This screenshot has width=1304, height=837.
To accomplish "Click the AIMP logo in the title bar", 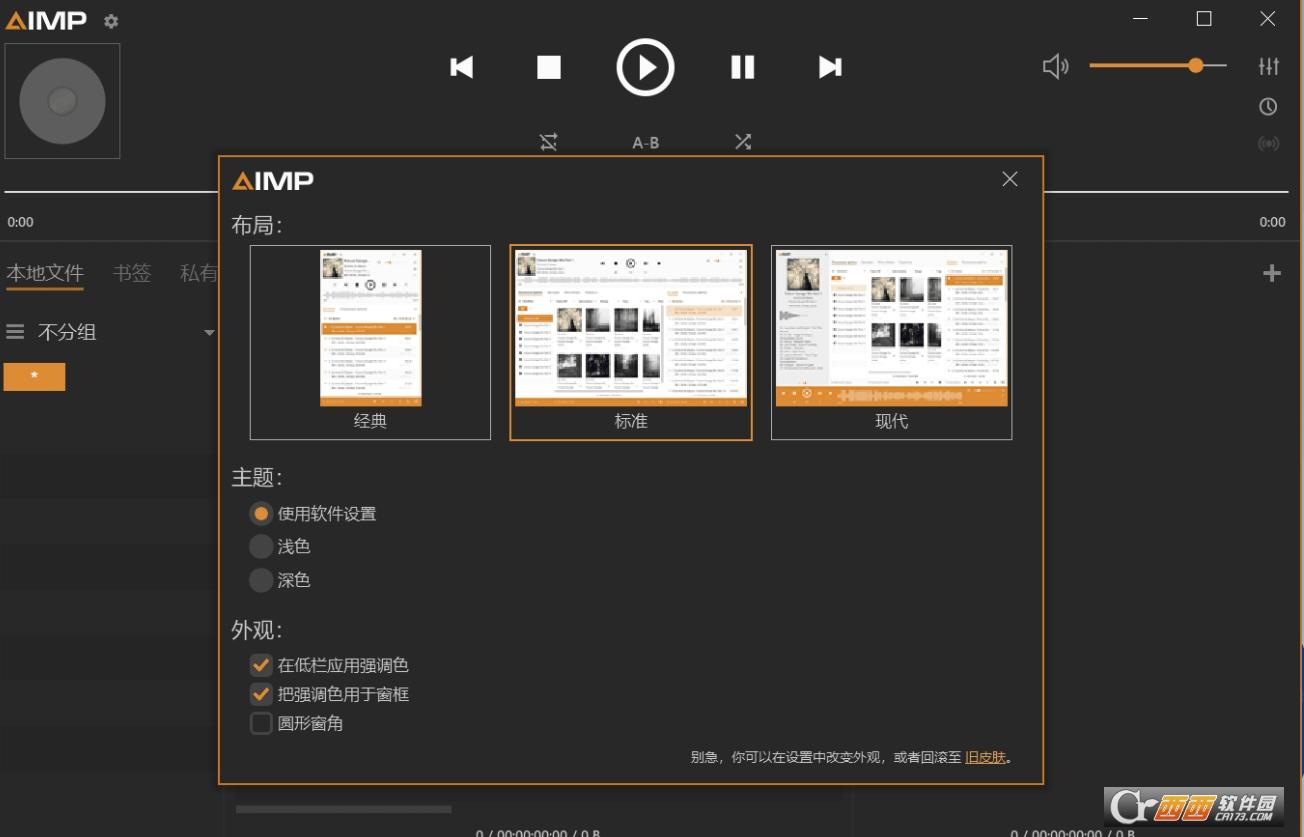I will (x=46, y=21).
